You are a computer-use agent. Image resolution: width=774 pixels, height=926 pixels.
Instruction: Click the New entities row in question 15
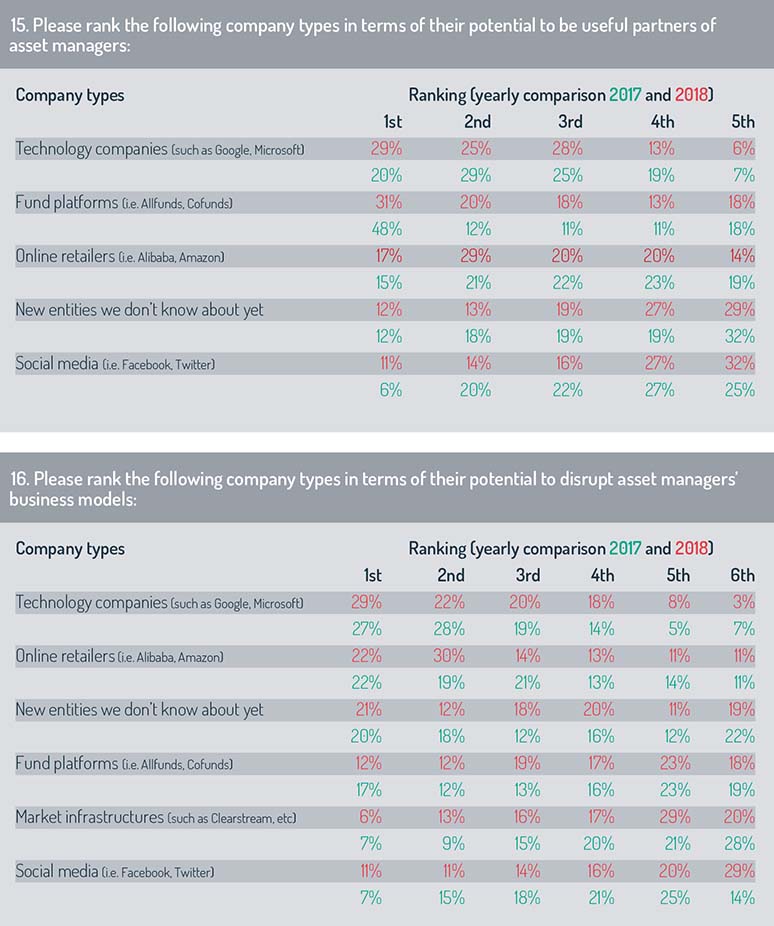[x=385, y=310]
